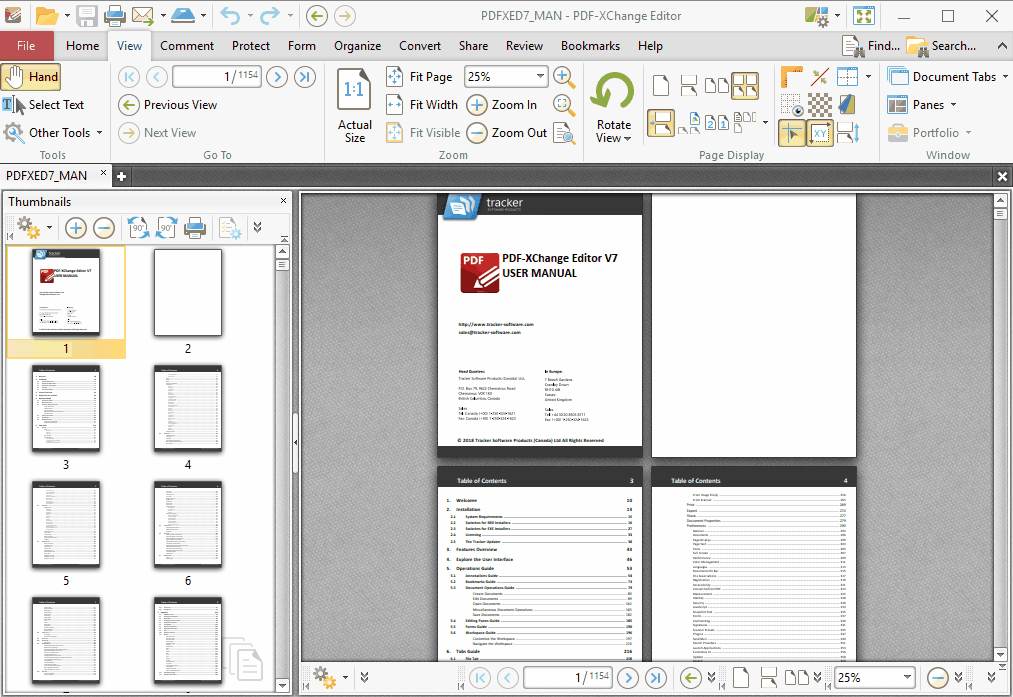Activate the Hand tool

point(31,77)
